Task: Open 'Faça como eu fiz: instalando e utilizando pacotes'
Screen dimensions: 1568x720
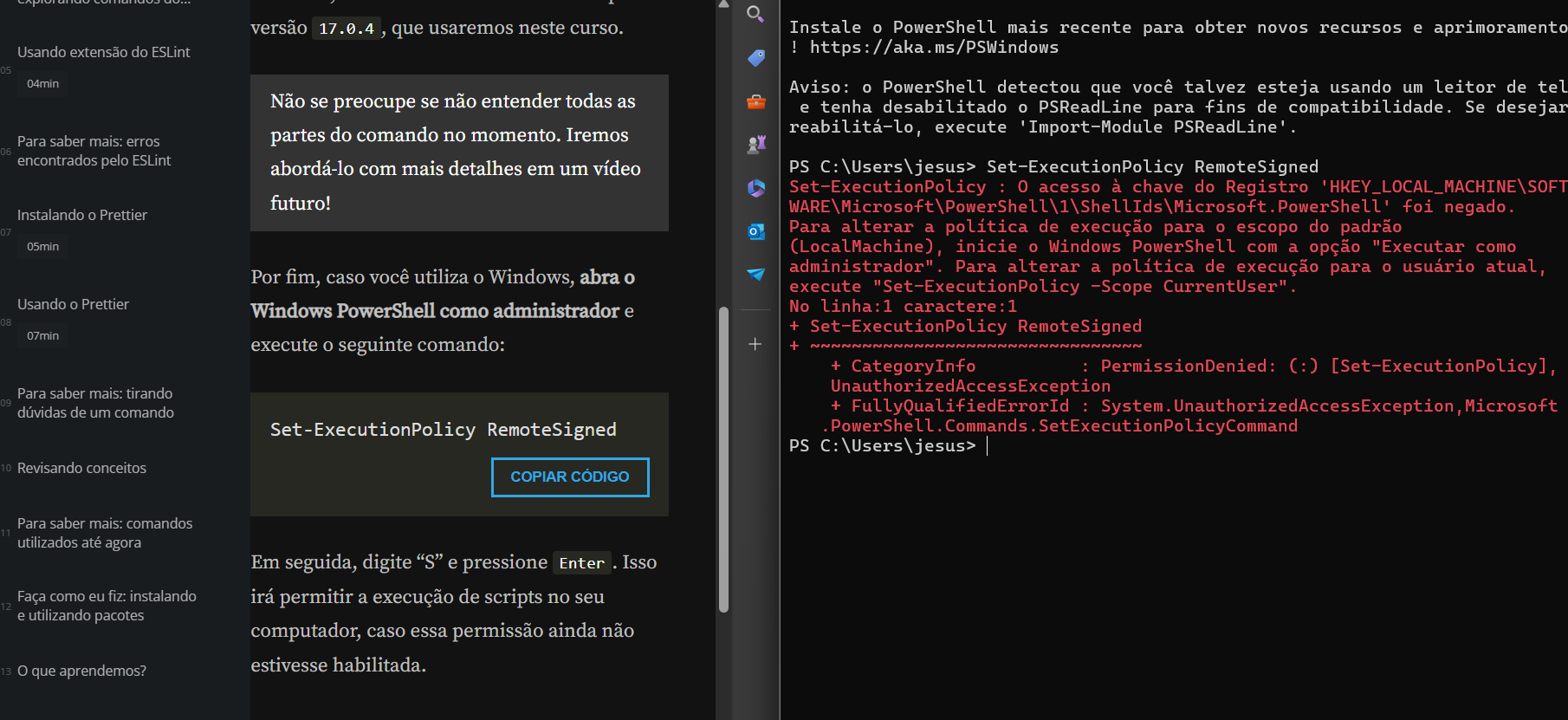Action: [x=107, y=606]
